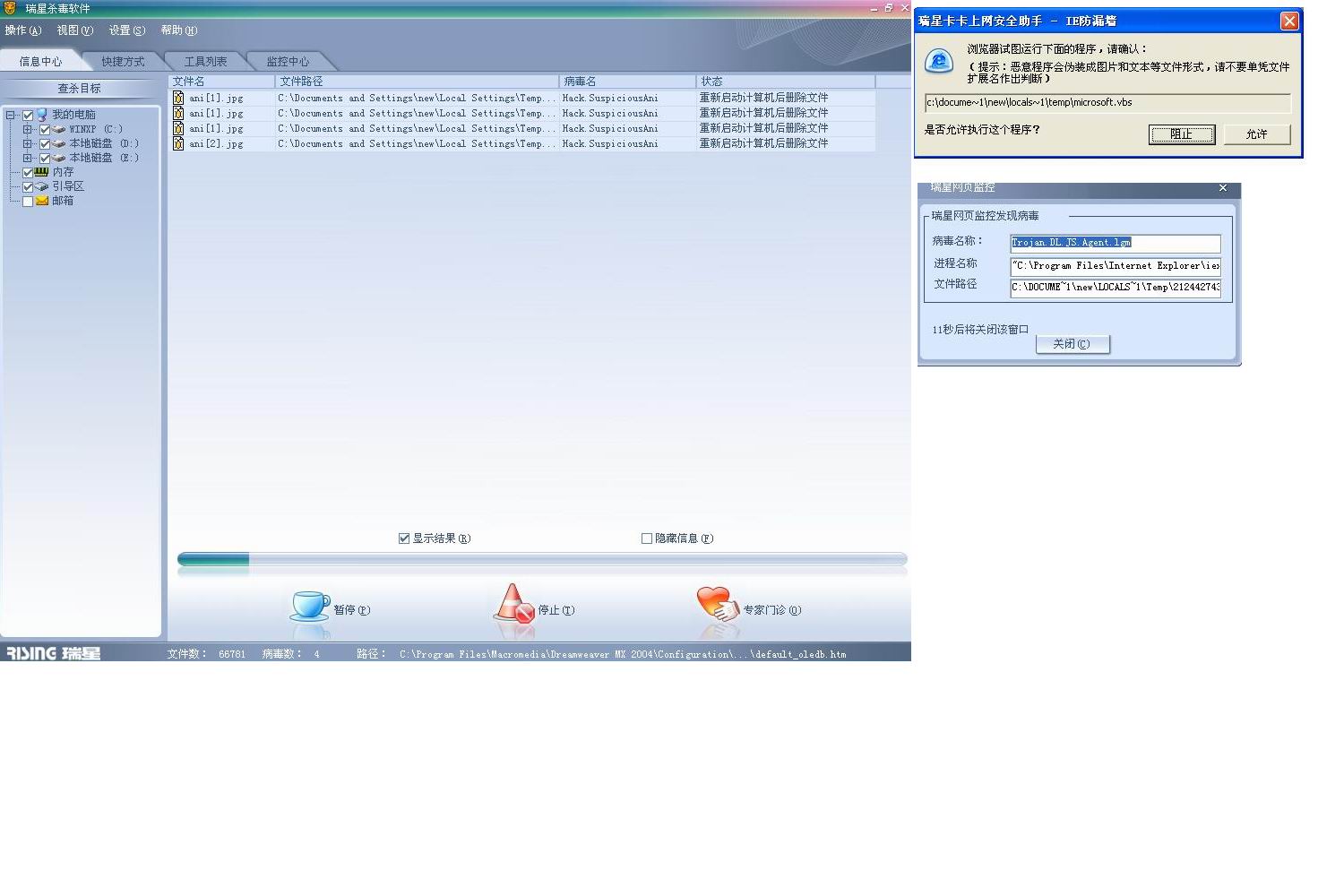Click the 查杀目标 panel header
1344x896 pixels.
pos(80,89)
